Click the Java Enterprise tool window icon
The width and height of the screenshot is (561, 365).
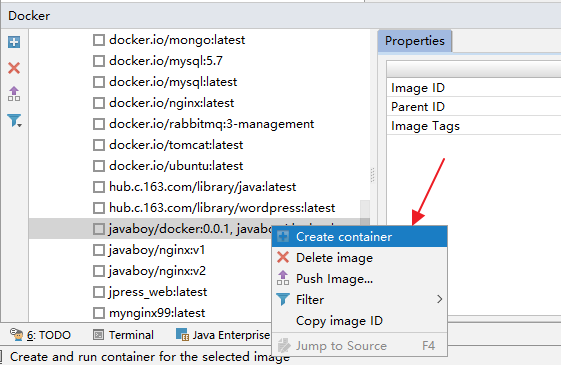(182, 335)
